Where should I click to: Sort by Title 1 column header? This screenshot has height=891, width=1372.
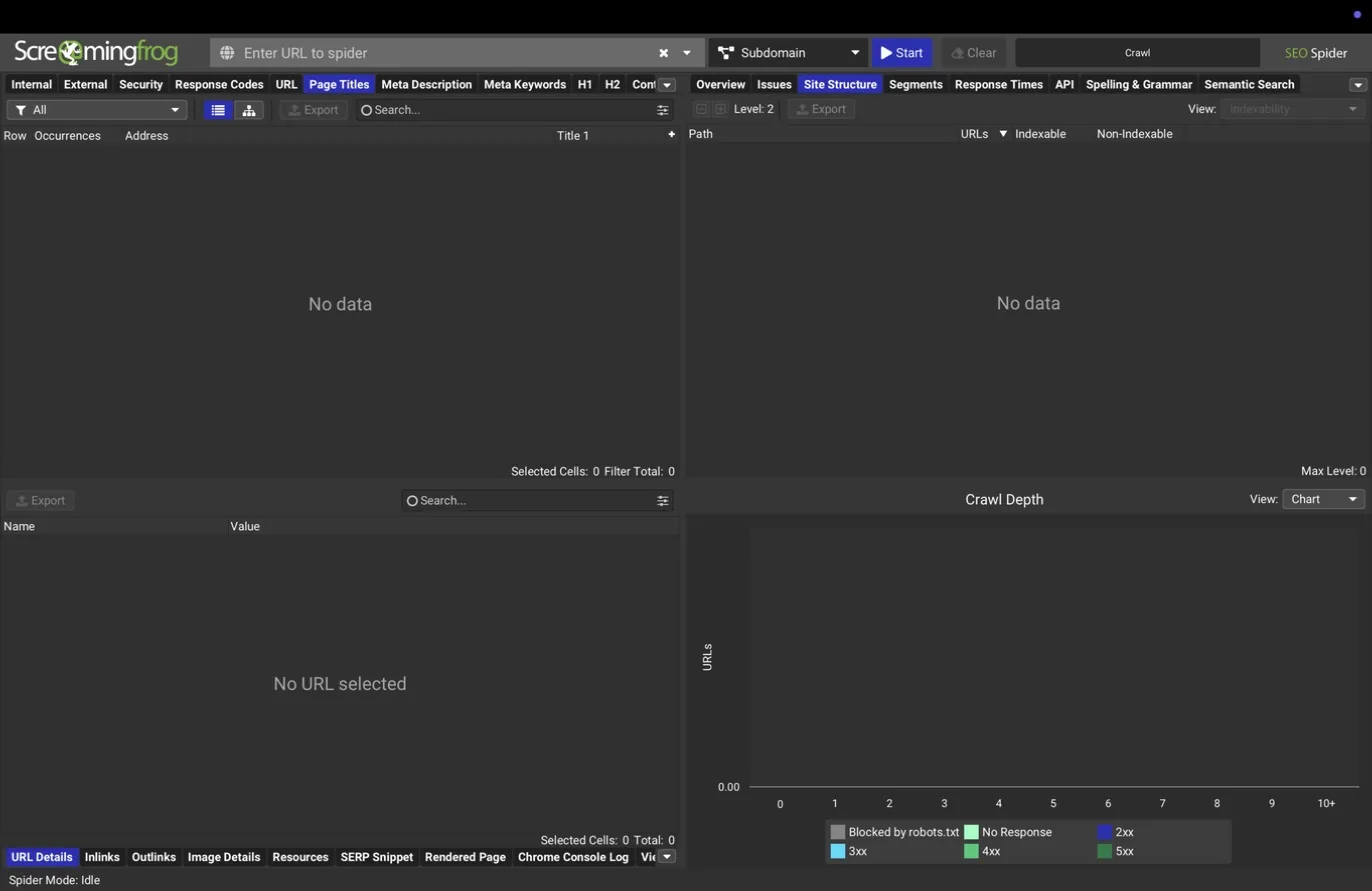pos(573,136)
